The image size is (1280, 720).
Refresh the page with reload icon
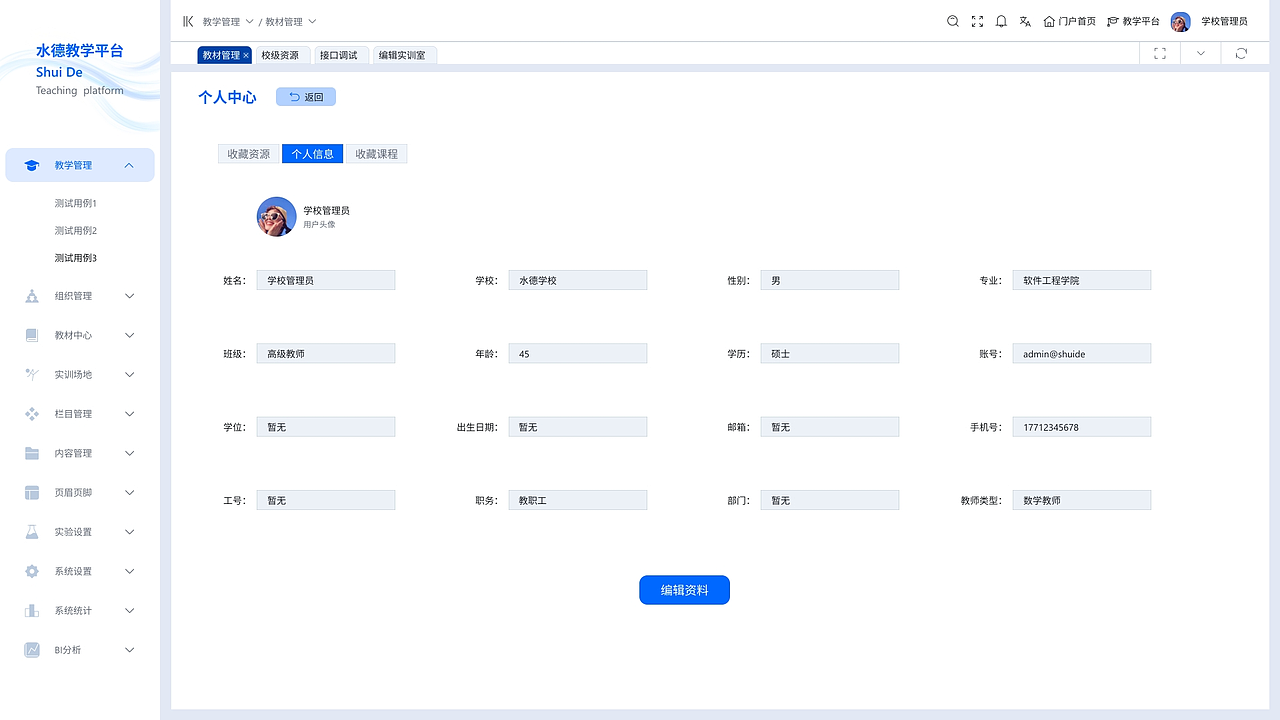pos(1241,54)
